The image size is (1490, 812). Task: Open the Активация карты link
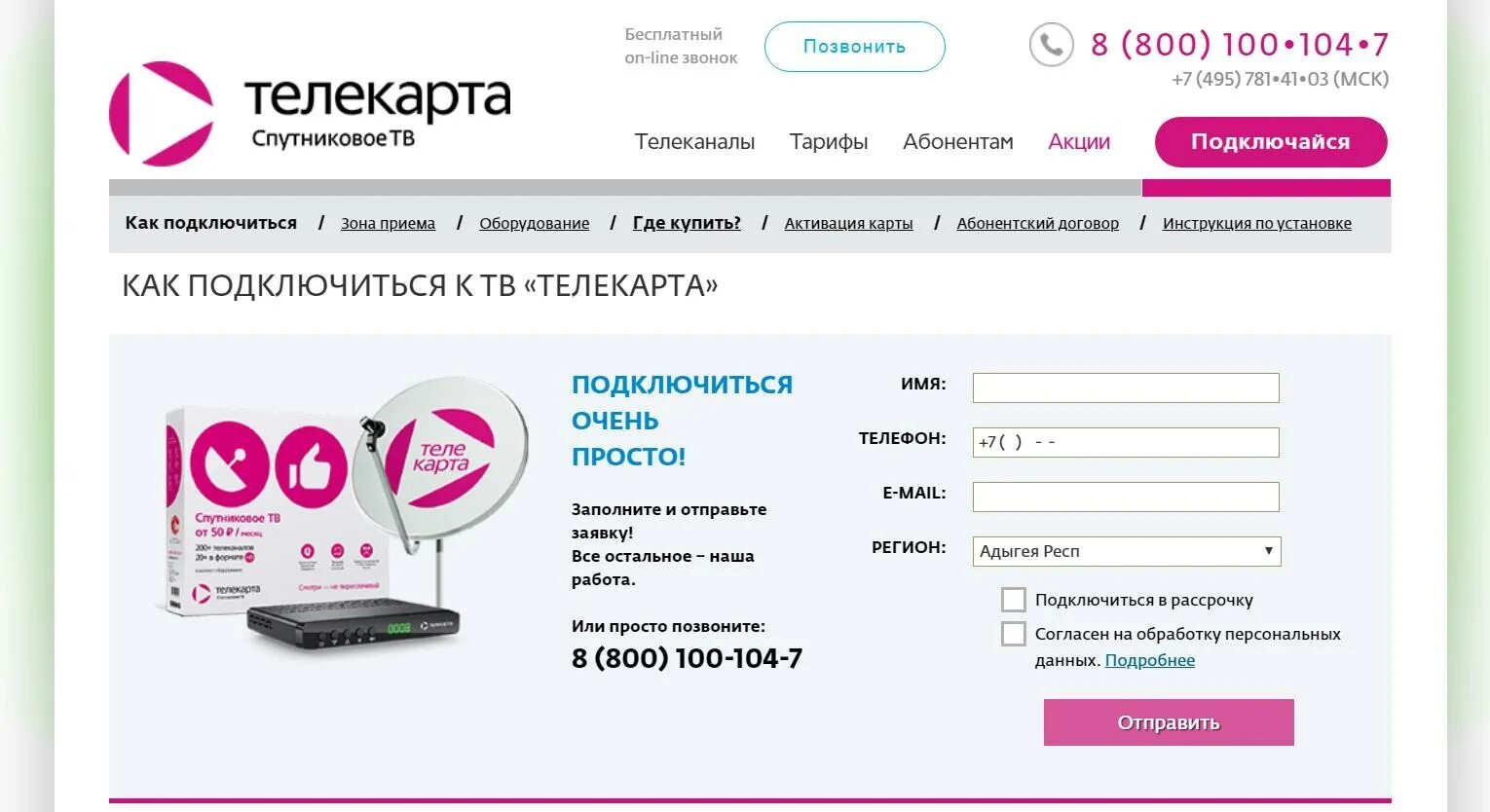tap(849, 223)
